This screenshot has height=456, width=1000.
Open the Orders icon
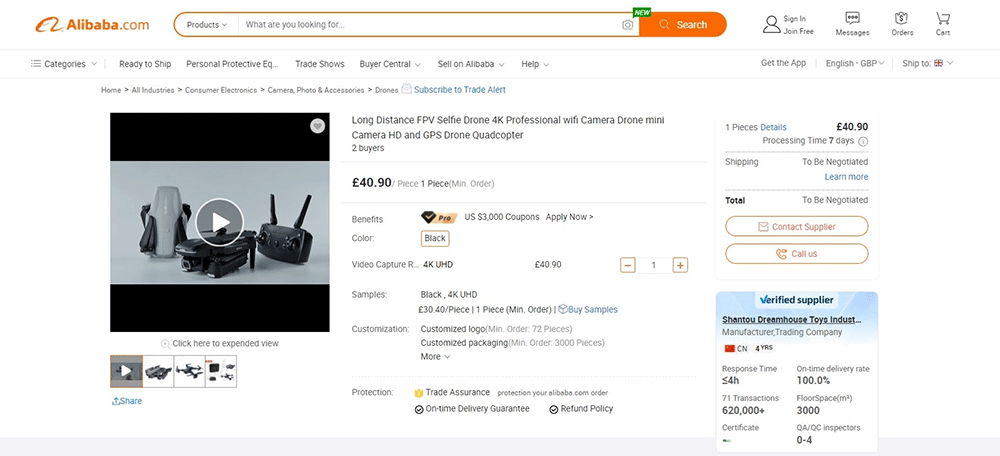(902, 18)
